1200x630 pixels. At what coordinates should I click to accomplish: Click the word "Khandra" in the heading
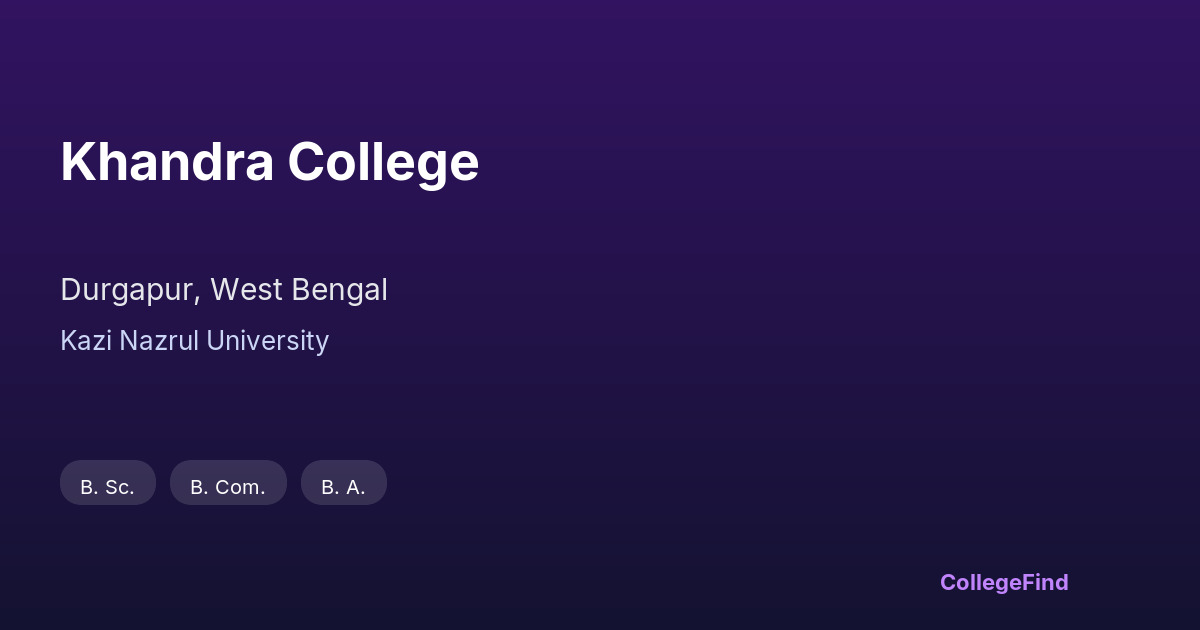point(167,162)
